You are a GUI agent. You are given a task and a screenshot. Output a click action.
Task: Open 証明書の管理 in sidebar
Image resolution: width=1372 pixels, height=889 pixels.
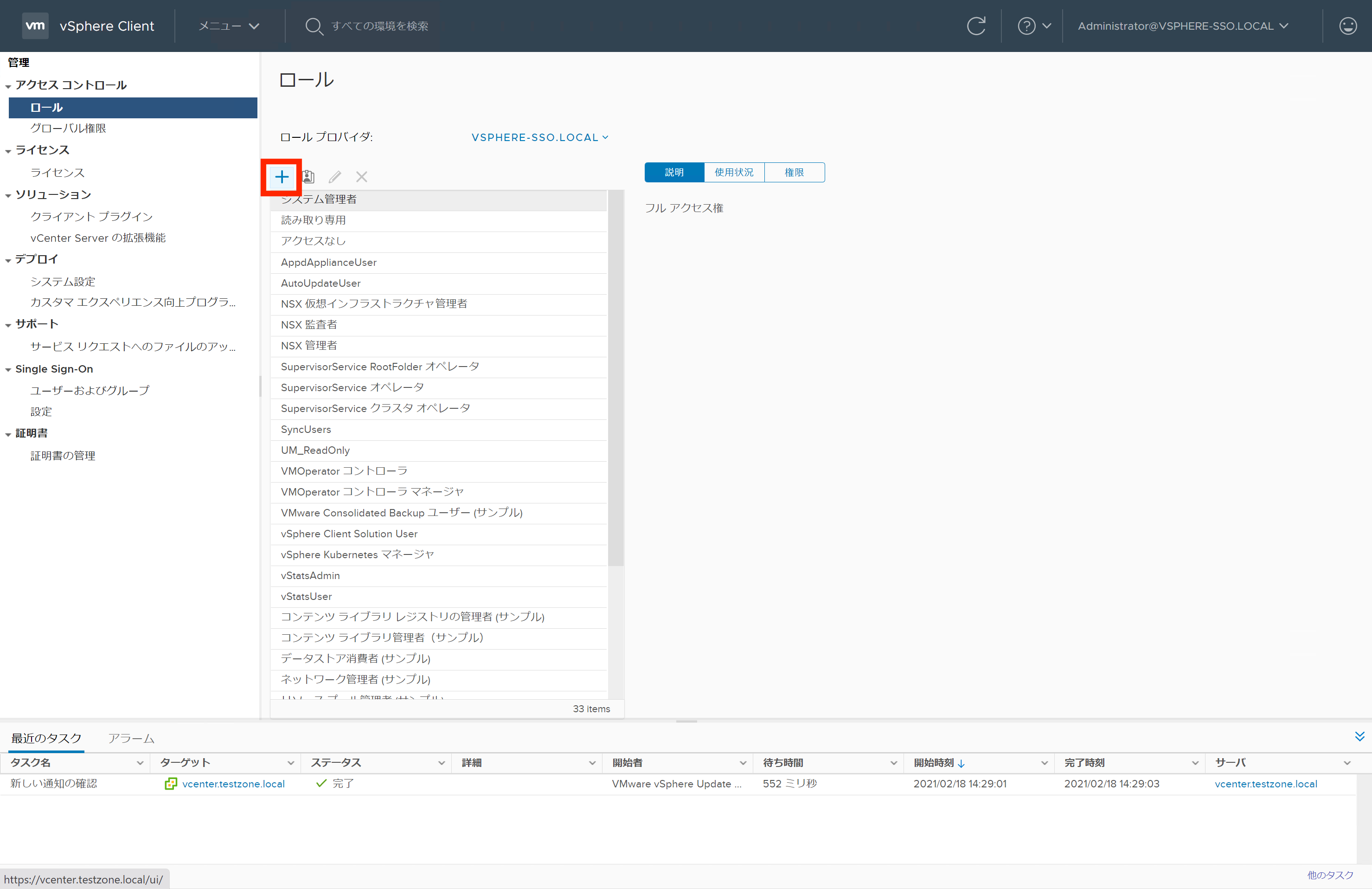(63, 456)
